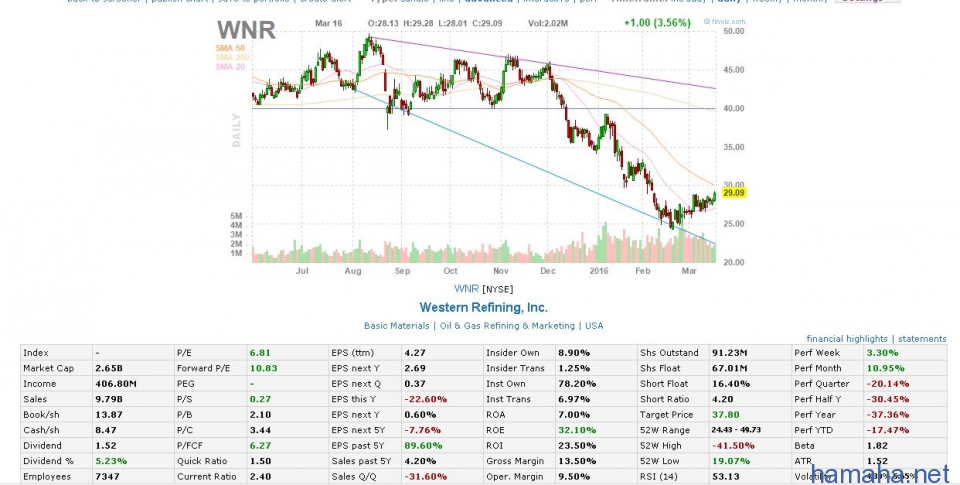This screenshot has height=485, width=960.
Task: Click the yellow 29.09 price tag
Action: [733, 193]
